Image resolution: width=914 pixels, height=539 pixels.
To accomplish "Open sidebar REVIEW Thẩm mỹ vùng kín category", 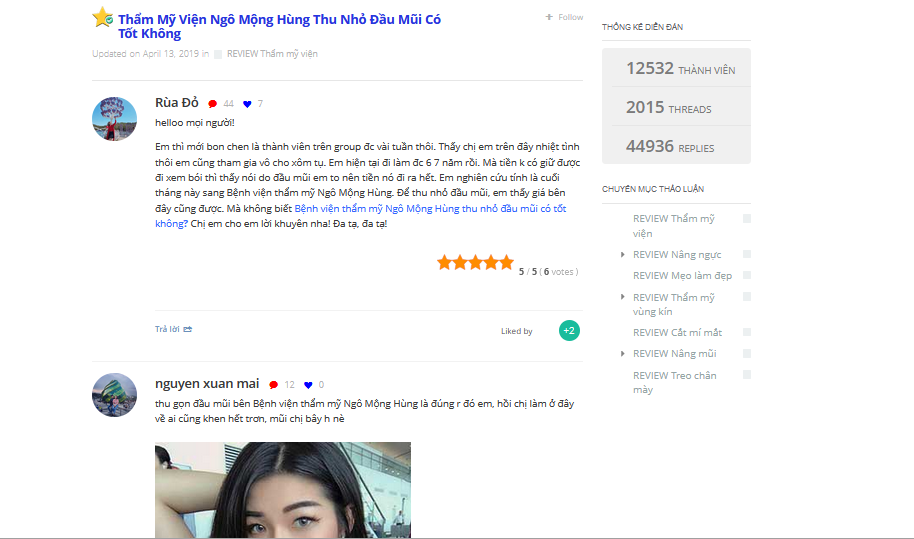I will (x=674, y=304).
